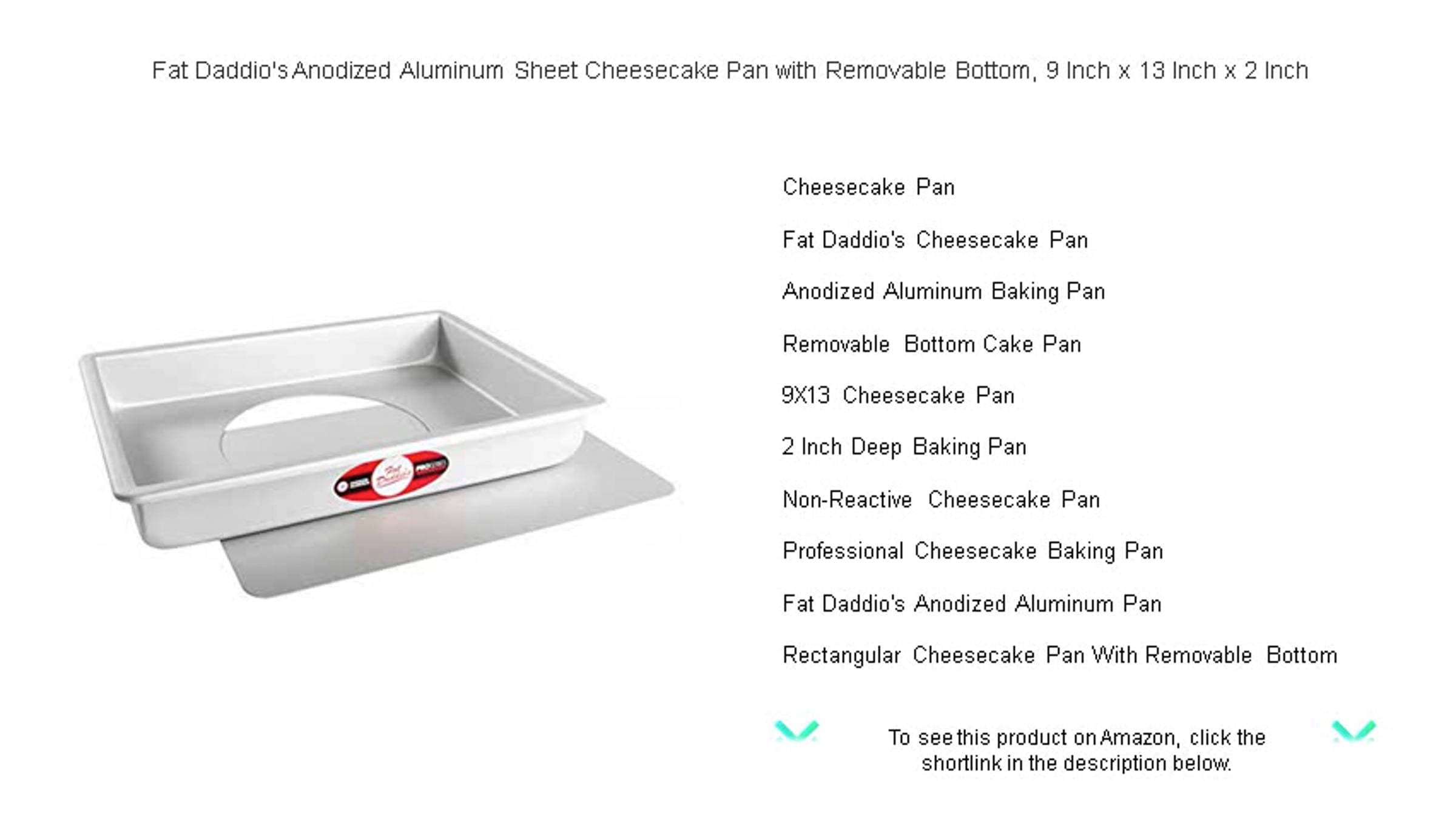Viewport: 1456px width, 820px height.
Task: Select 'Non-Reactive Cheesecake Pan' keyword
Action: pos(941,500)
